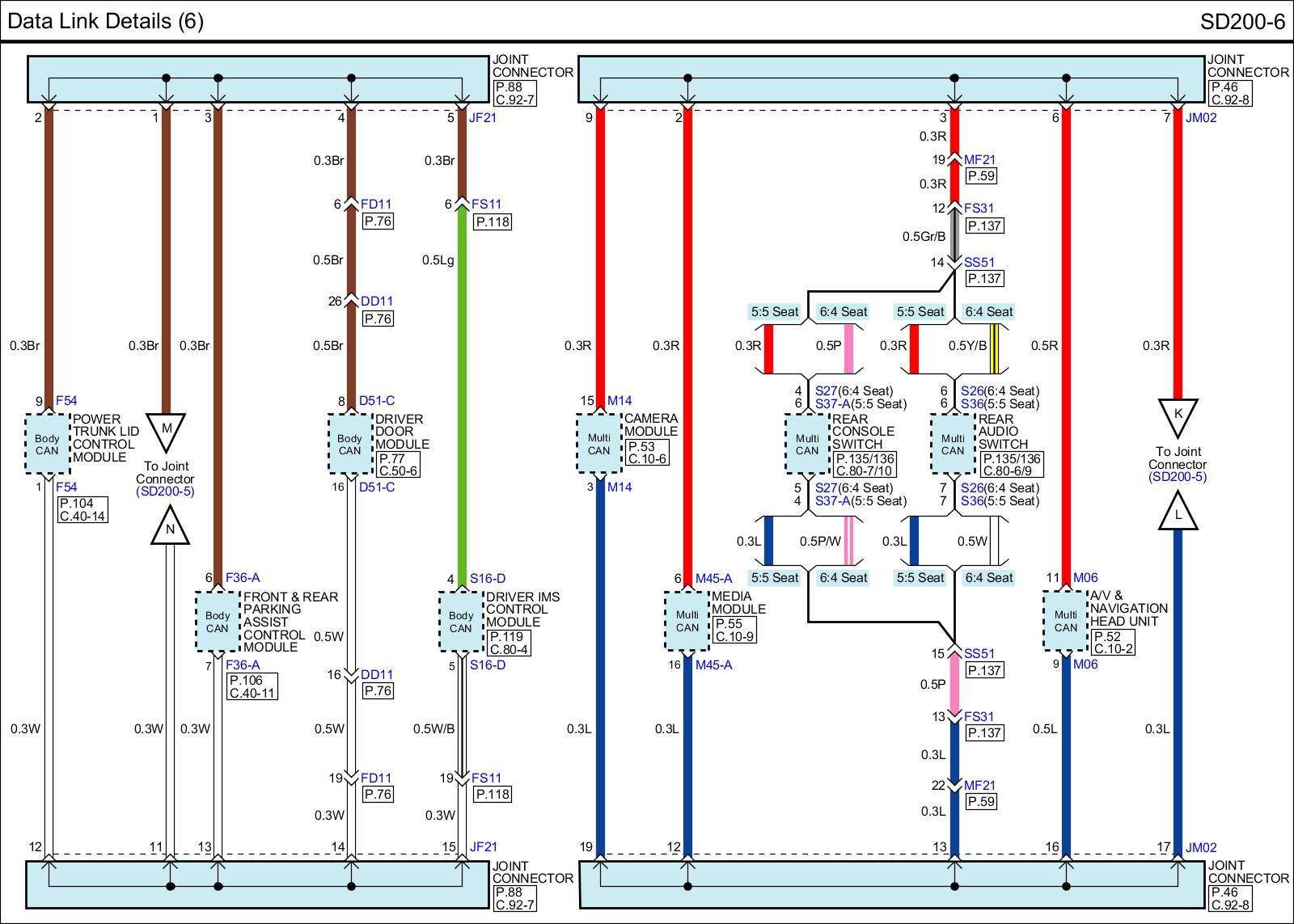Screen dimensions: 1294x924
Task: Click the Multi CAN box of Camera Module
Action: 598,444
